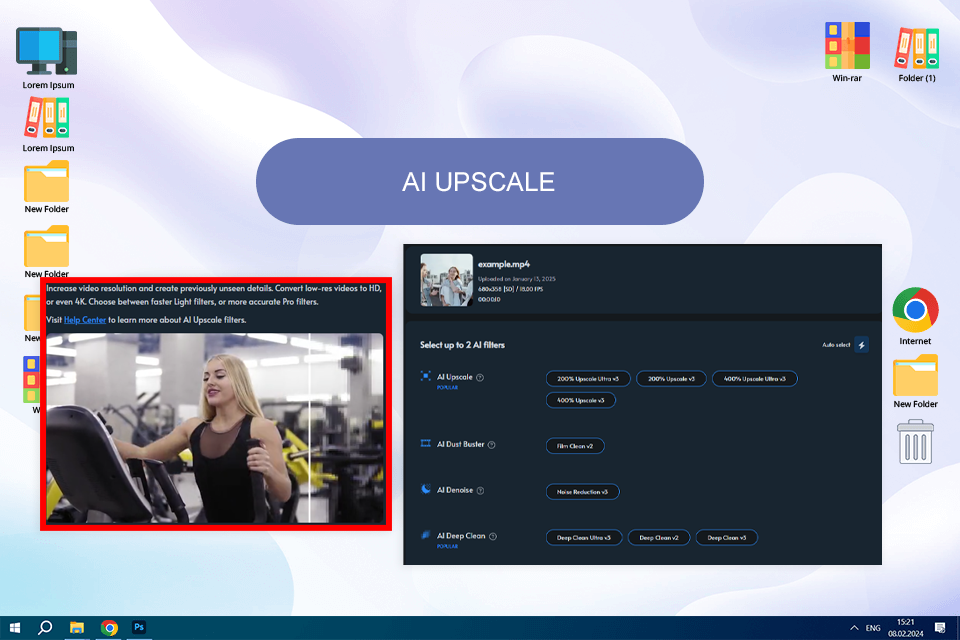Open Chrome from the taskbar
Image resolution: width=960 pixels, height=640 pixels.
(x=109, y=628)
